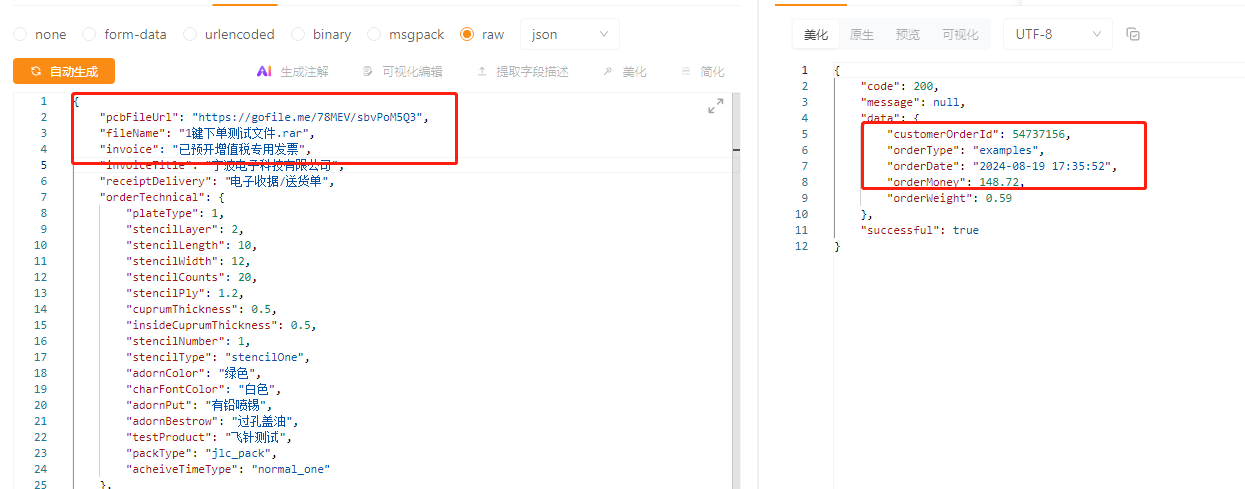Switch to 可视化 response tab
This screenshot has height=489, width=1245.
pyautogui.click(x=960, y=34)
